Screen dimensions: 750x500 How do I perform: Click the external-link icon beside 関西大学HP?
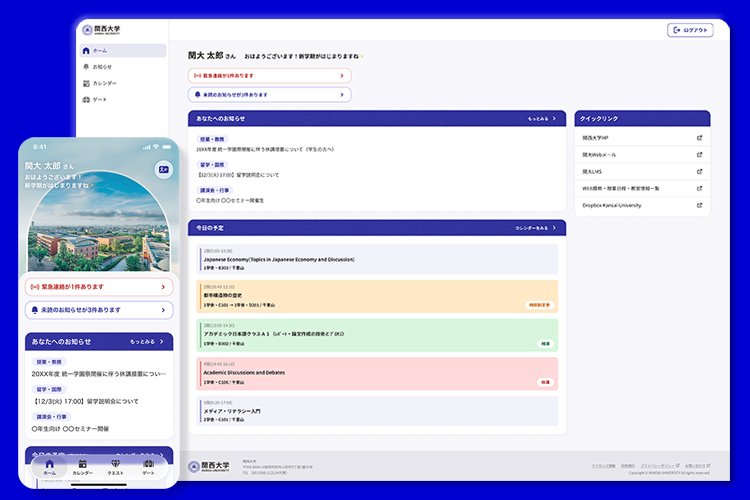coord(699,138)
